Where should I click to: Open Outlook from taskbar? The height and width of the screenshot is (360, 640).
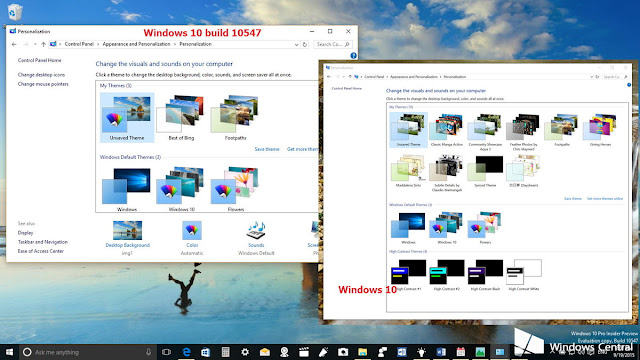tap(402, 352)
